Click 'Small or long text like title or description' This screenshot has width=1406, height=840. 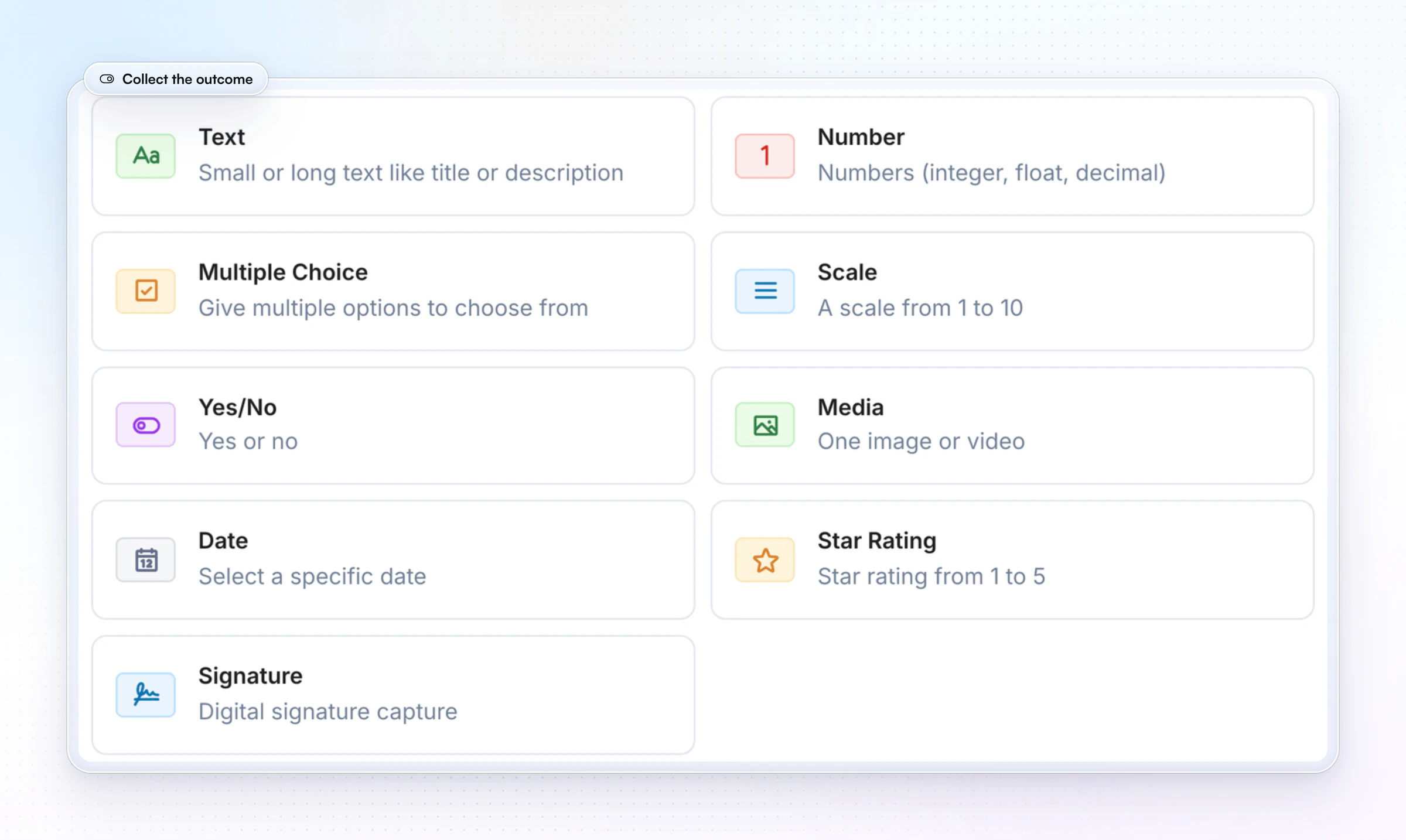[411, 173]
